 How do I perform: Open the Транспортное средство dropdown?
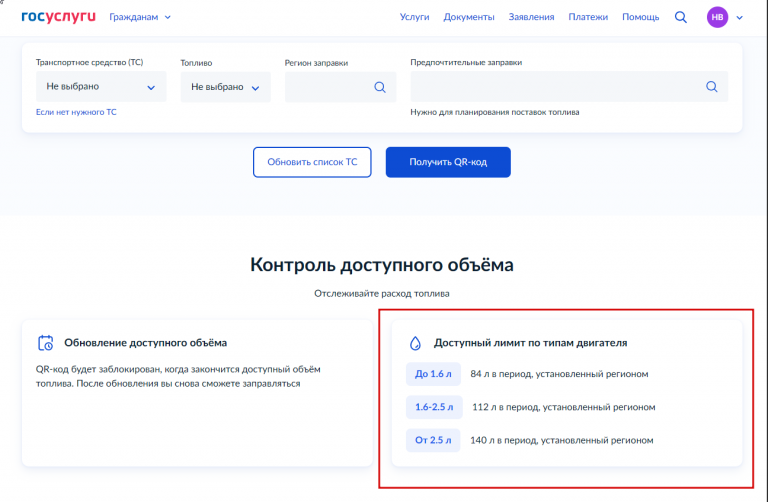(101, 87)
